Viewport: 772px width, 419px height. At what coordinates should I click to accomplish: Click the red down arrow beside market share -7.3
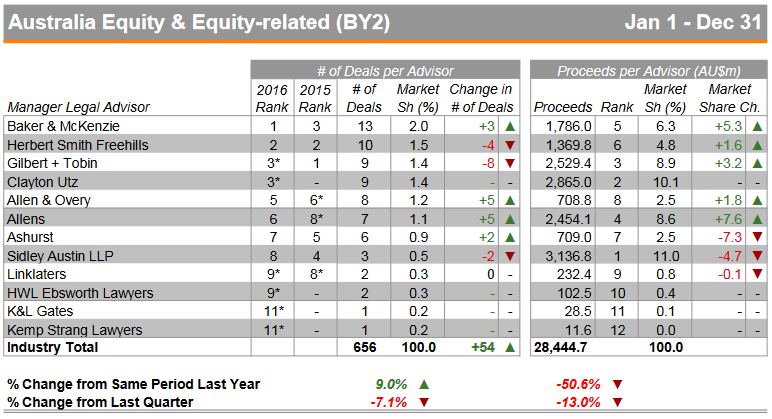coord(758,237)
